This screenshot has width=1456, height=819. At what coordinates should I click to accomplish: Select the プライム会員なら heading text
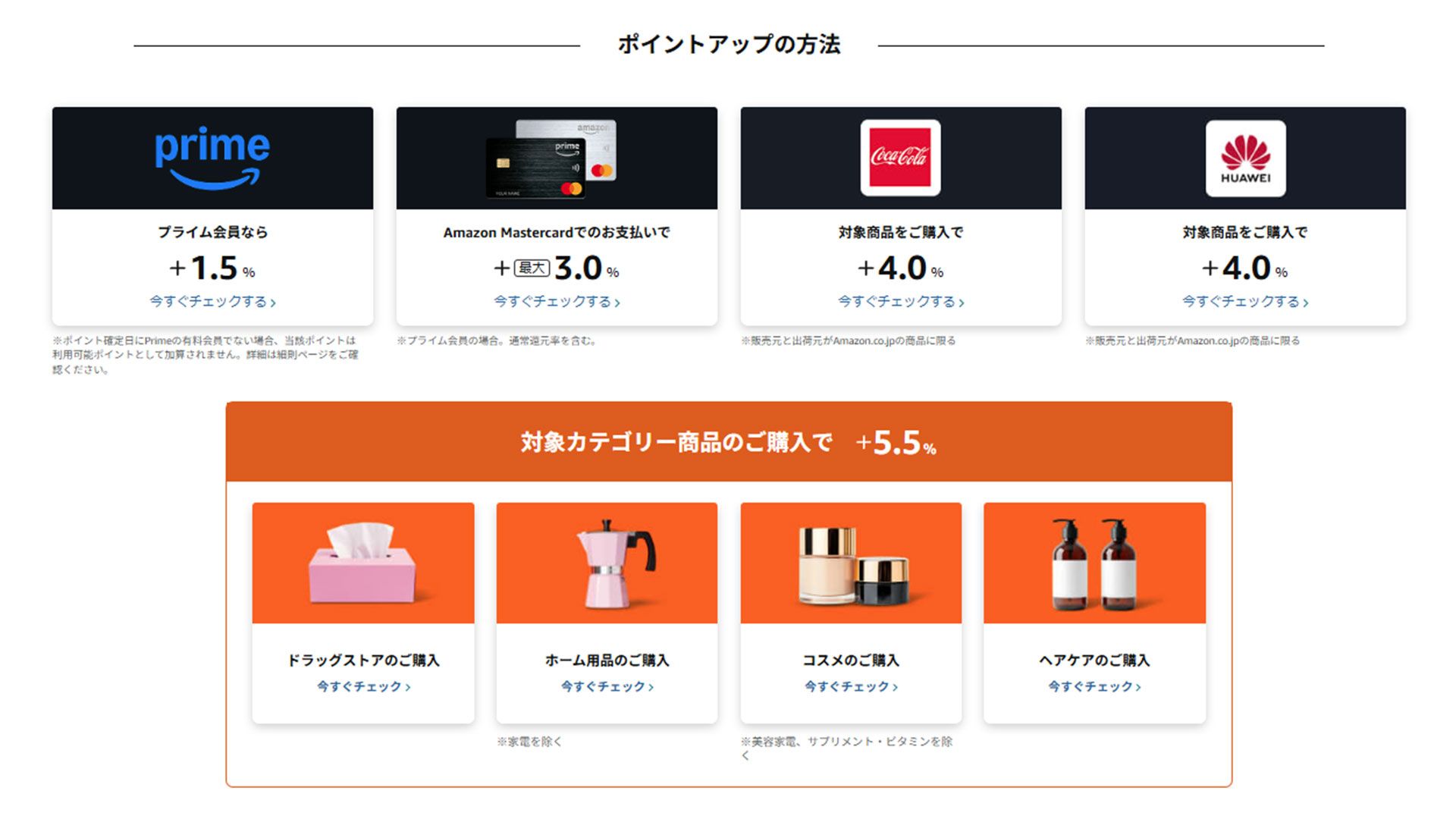coord(212,232)
